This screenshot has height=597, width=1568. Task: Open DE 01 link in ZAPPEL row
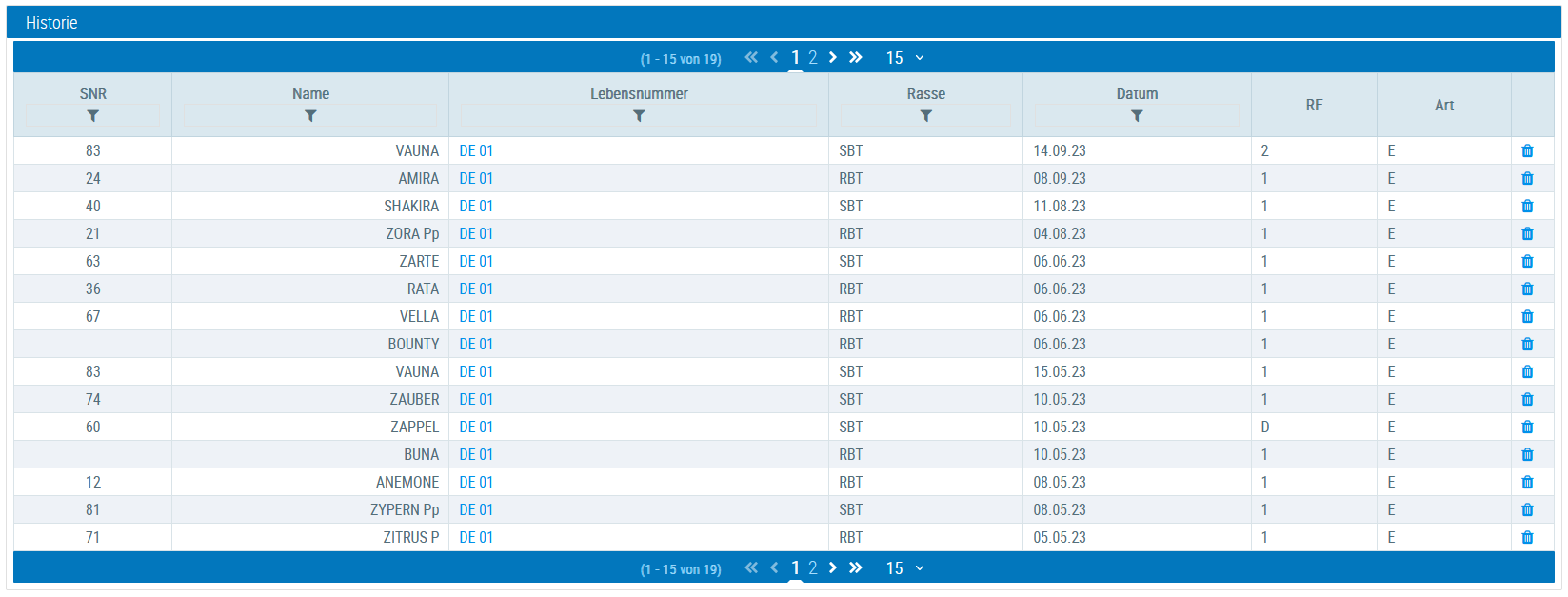(x=476, y=427)
